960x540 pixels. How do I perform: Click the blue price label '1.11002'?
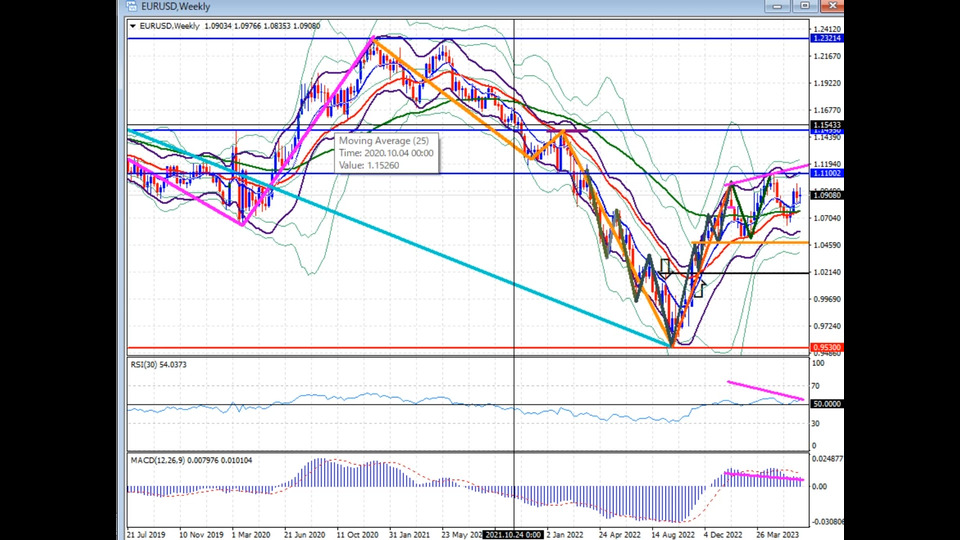pos(827,173)
